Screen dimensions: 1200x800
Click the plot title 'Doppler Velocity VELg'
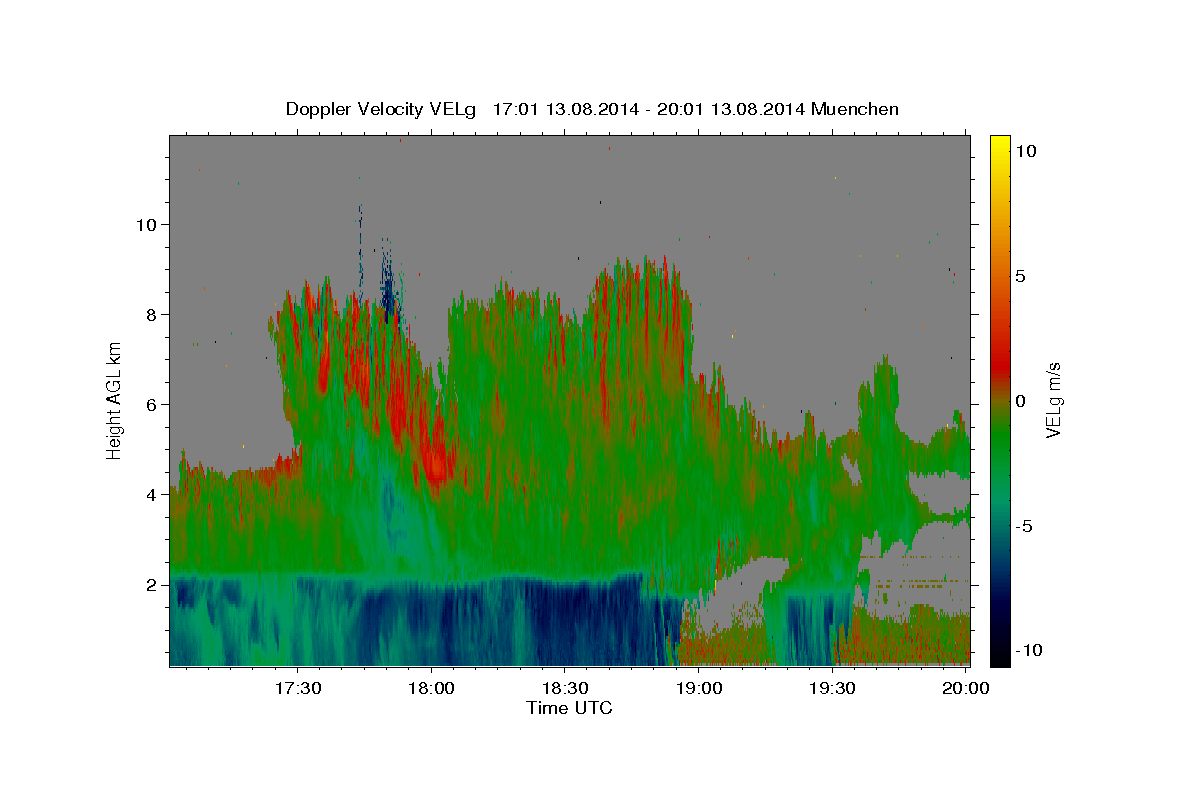382,109
